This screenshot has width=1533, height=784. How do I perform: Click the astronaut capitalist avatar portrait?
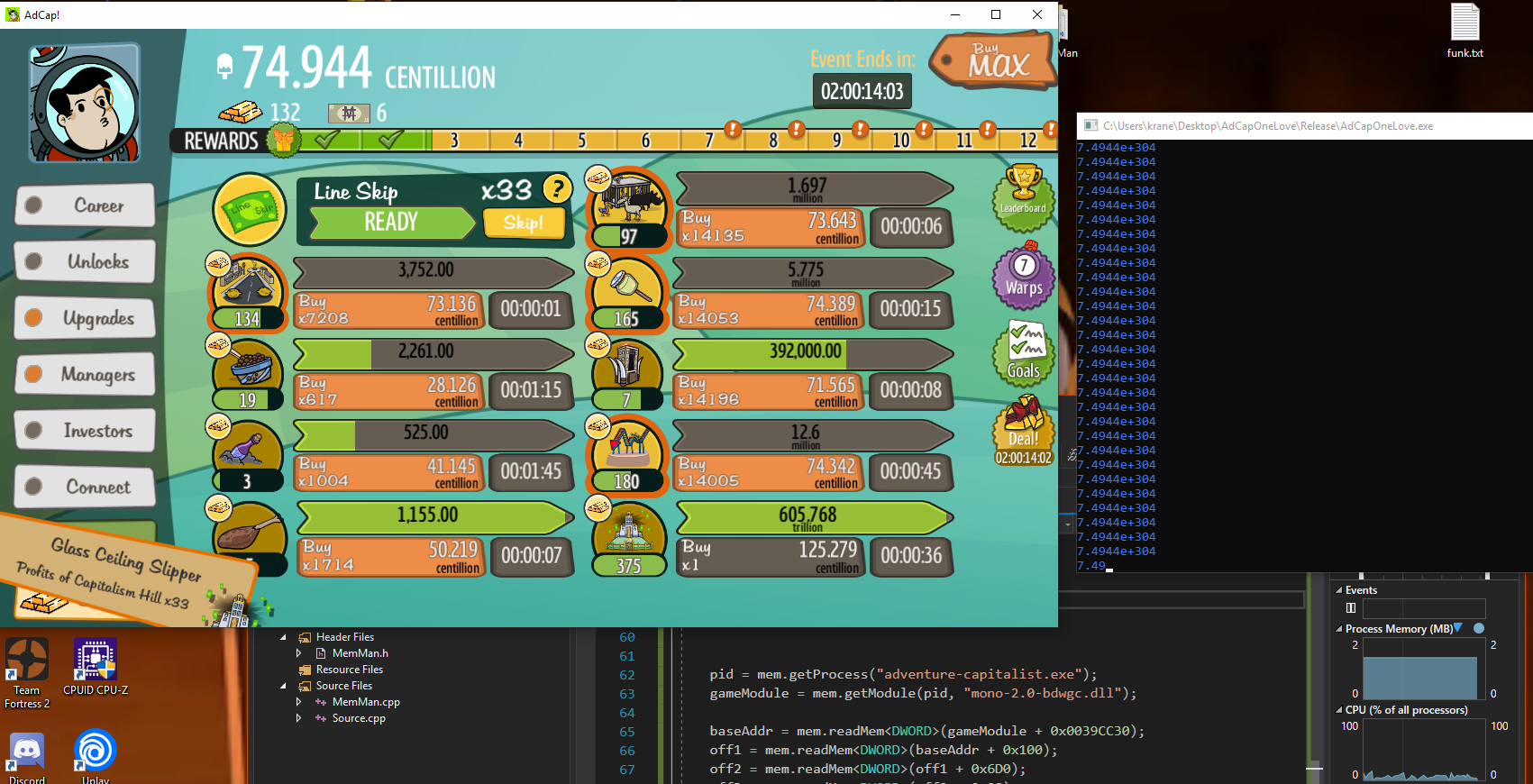pos(84,102)
